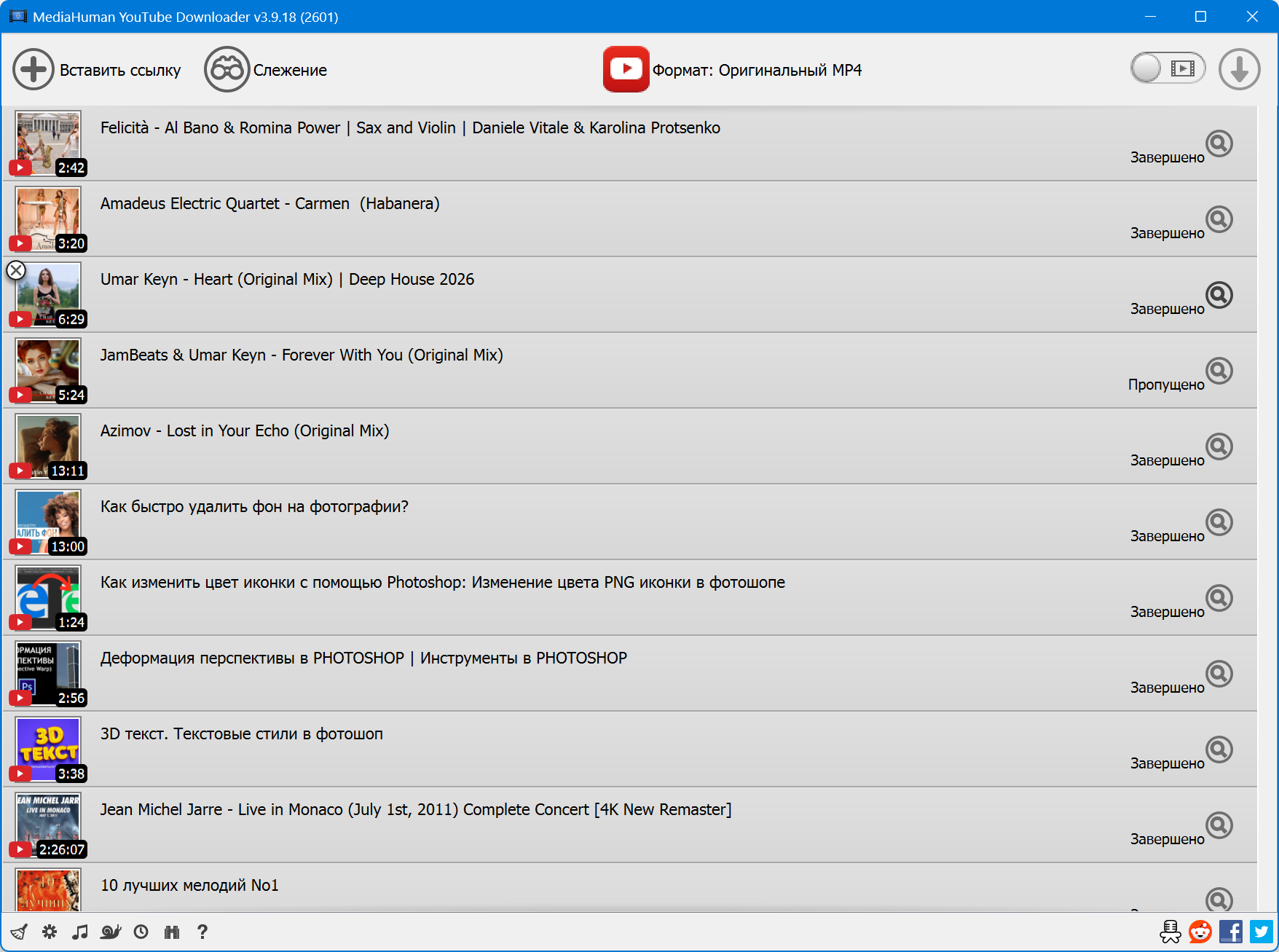Click the Twitter bird icon

point(1262,932)
